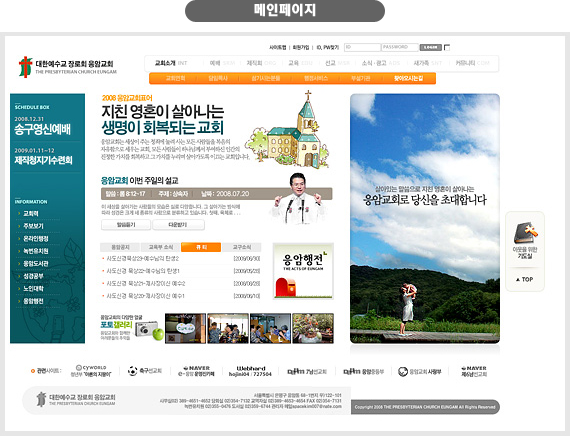Viewport: 570px width, 436px height.
Task: Open the 소식·광고 ADS menu
Action: [x=381, y=63]
